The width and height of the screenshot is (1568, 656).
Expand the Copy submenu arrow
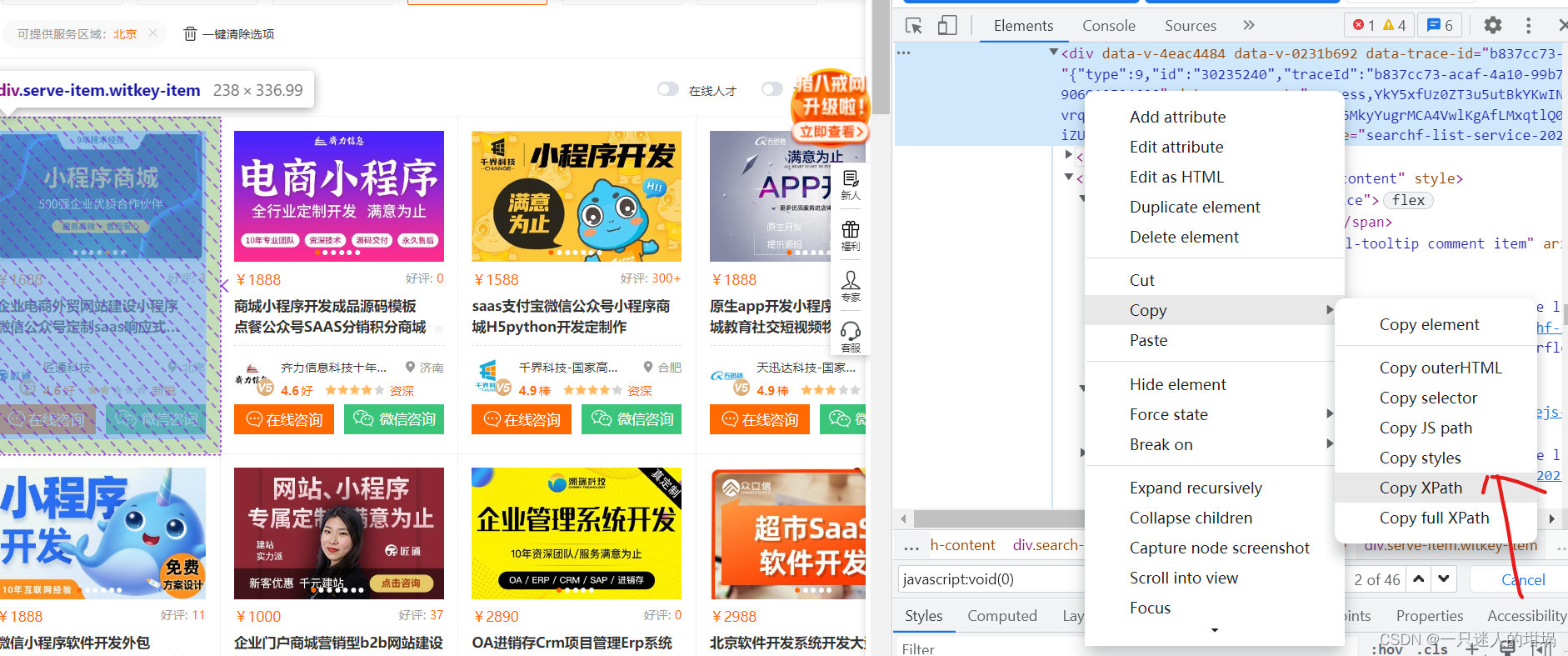click(x=1330, y=310)
